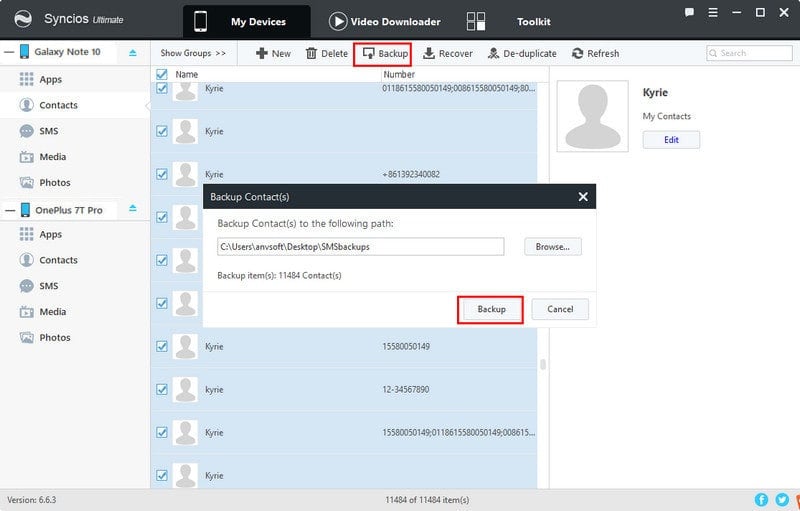Screen dimensions: 800x511
Task: Click New contact toolbar button
Action: [x=273, y=54]
